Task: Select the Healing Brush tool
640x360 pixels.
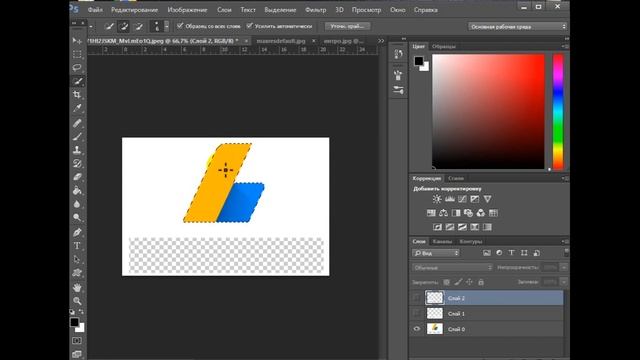Action: point(77,123)
